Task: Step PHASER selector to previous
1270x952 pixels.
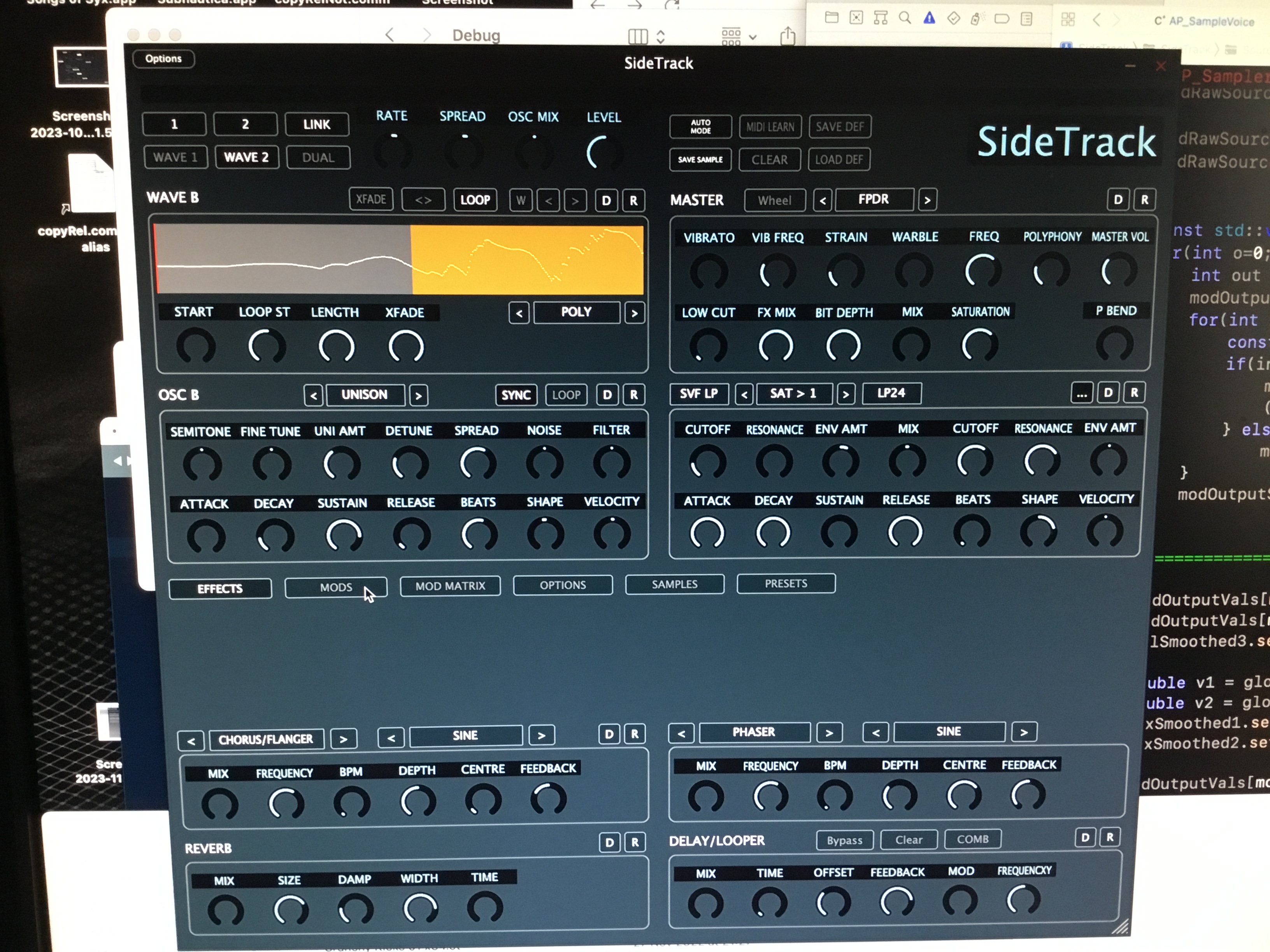Action: coord(682,733)
